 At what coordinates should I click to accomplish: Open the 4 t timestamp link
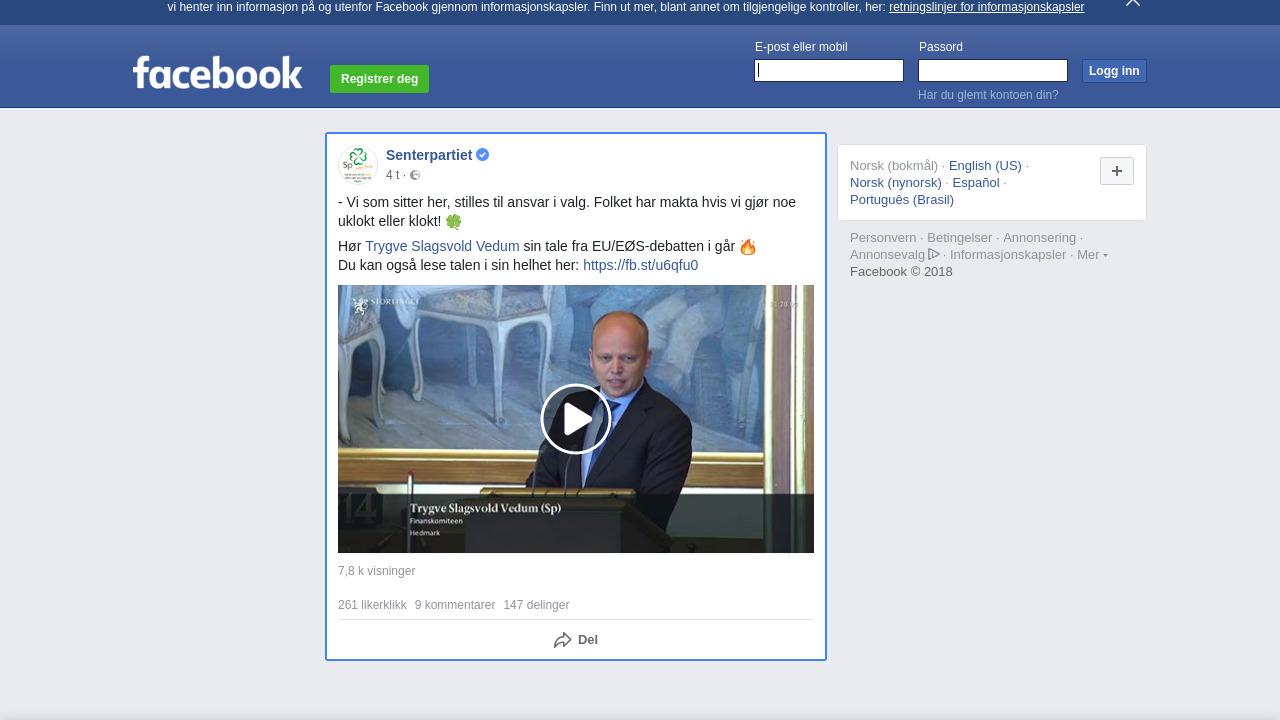[x=392, y=175]
